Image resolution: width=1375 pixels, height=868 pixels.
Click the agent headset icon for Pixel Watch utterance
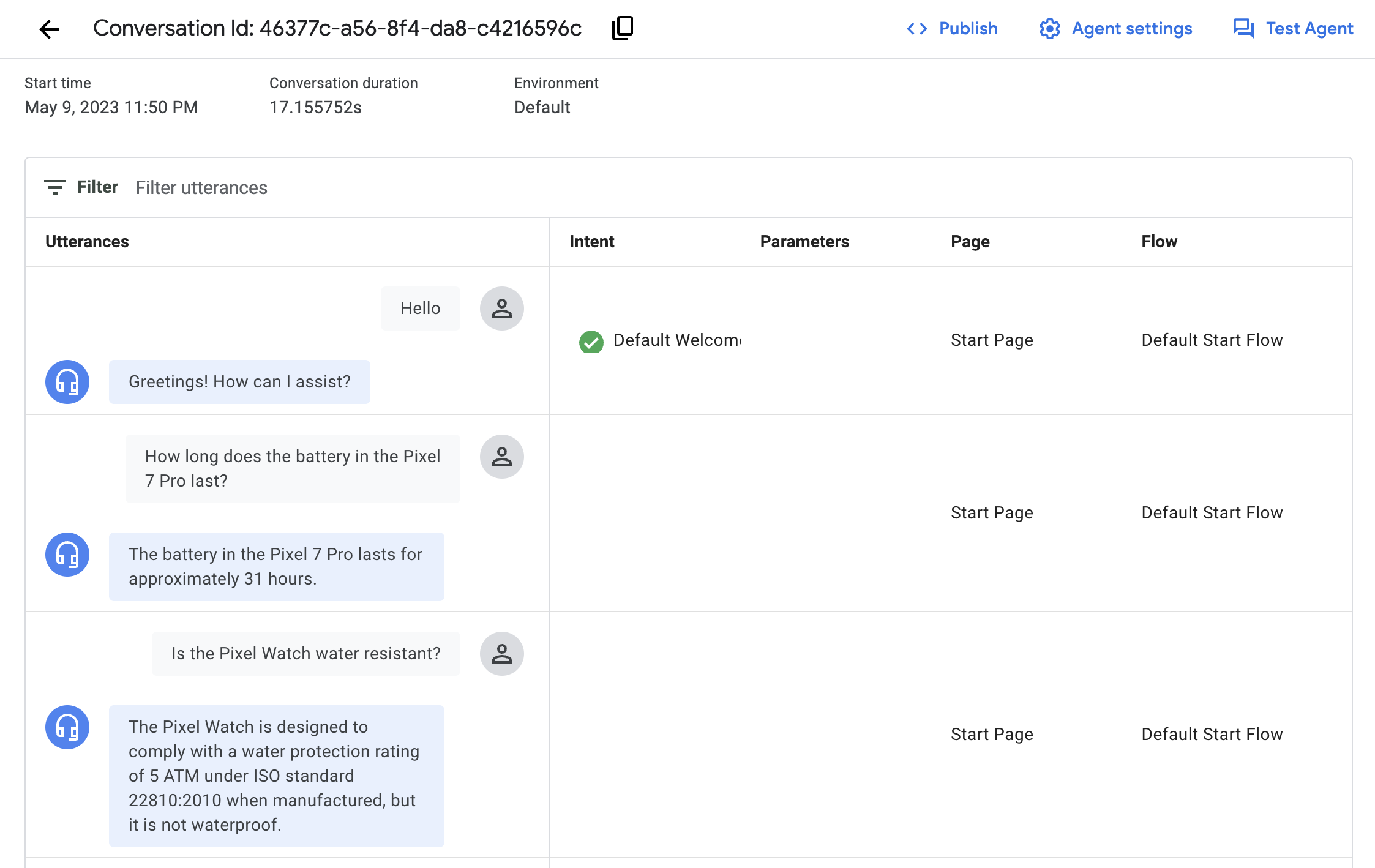pos(66,727)
